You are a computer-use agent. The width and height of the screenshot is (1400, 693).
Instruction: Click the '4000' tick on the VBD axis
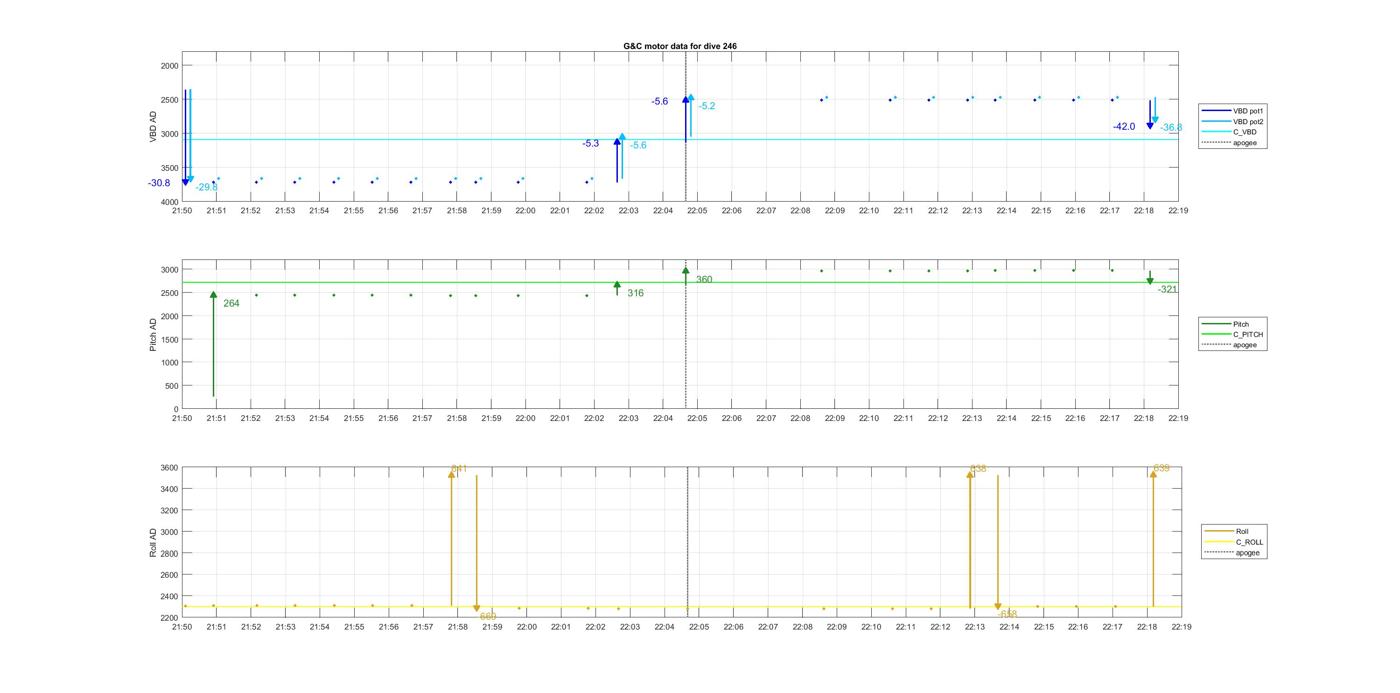point(170,202)
